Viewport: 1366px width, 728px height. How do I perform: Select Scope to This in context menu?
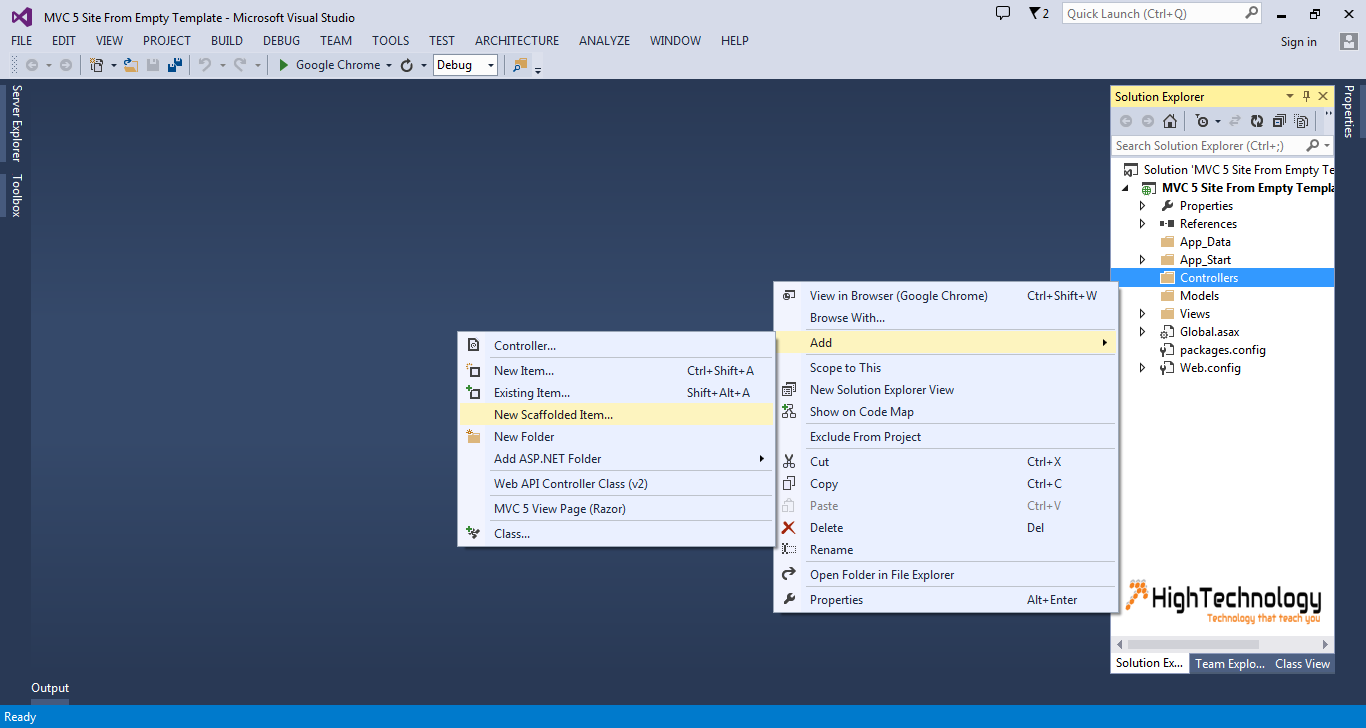[x=946, y=368]
